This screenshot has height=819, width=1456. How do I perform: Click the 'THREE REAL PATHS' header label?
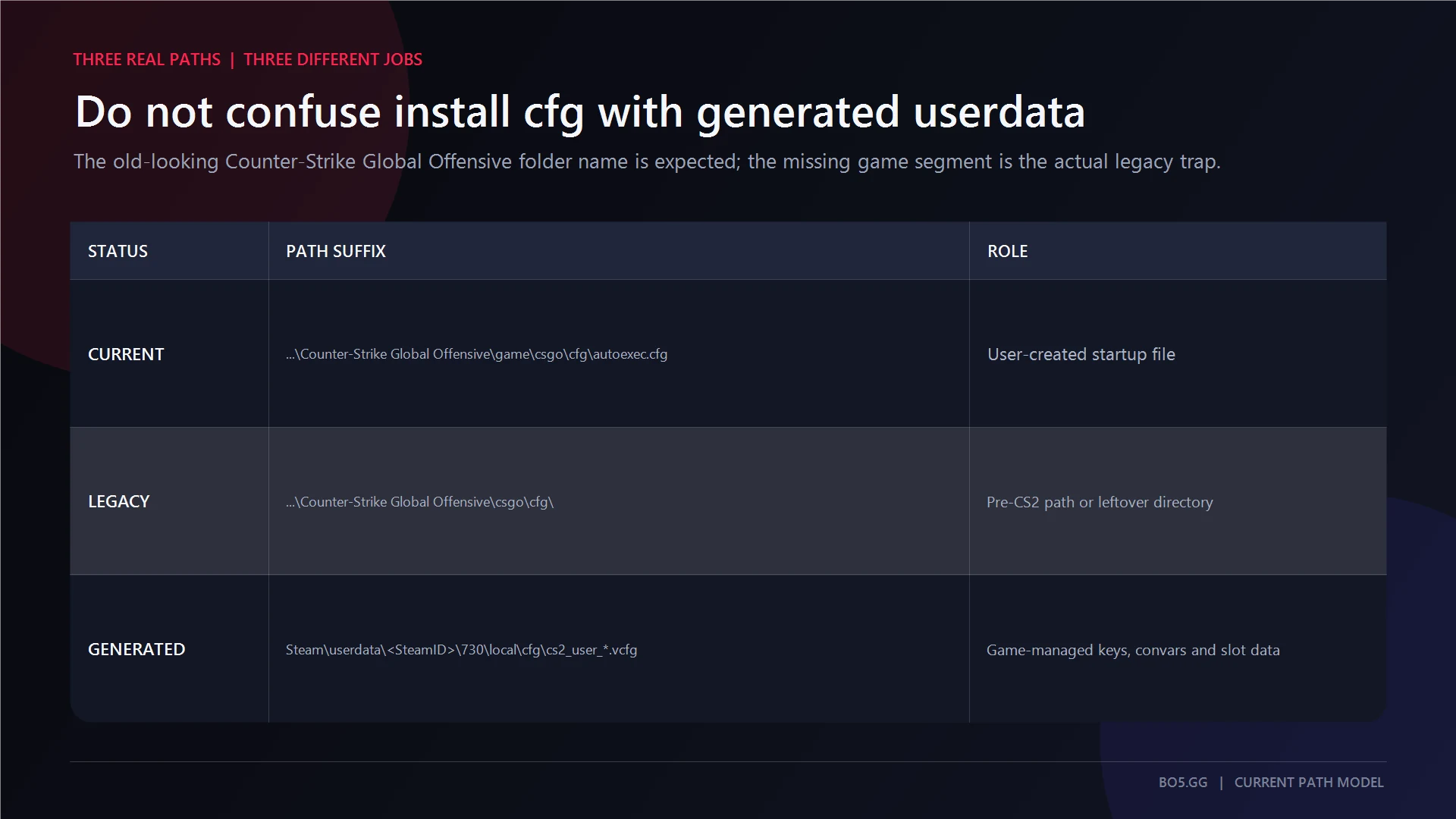pos(146,59)
